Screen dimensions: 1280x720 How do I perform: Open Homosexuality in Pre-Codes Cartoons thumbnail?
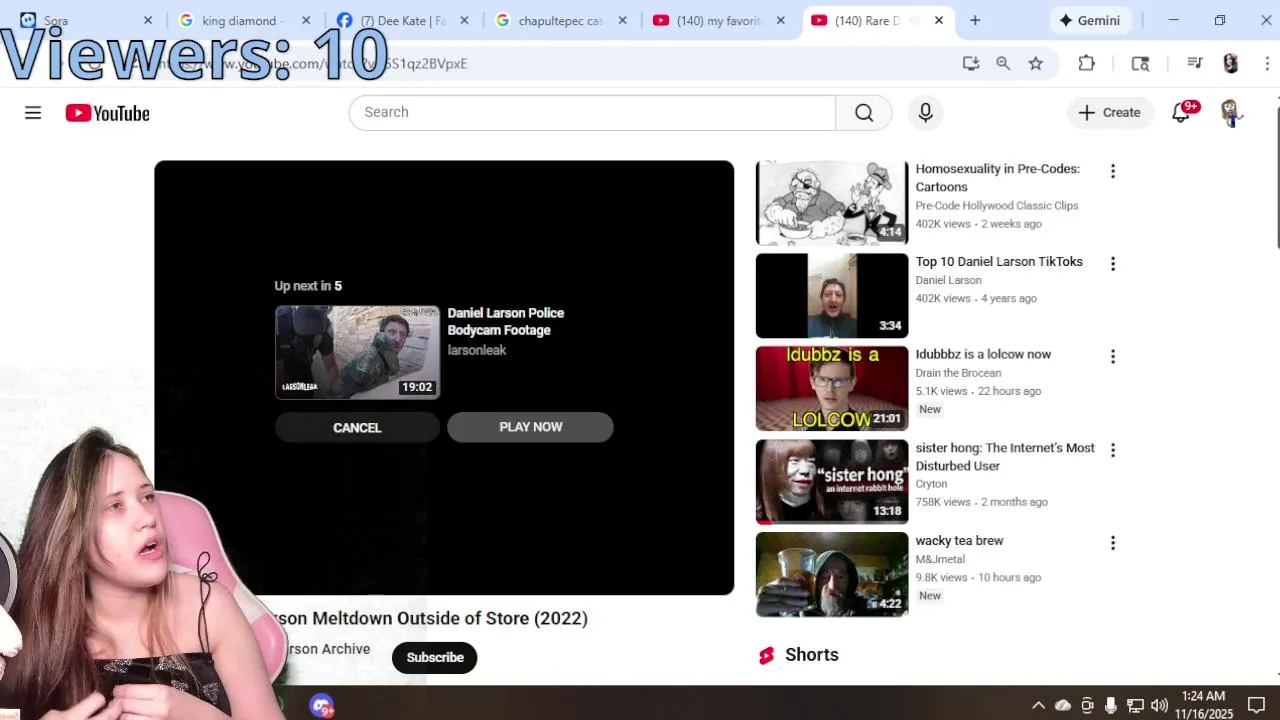click(x=832, y=203)
